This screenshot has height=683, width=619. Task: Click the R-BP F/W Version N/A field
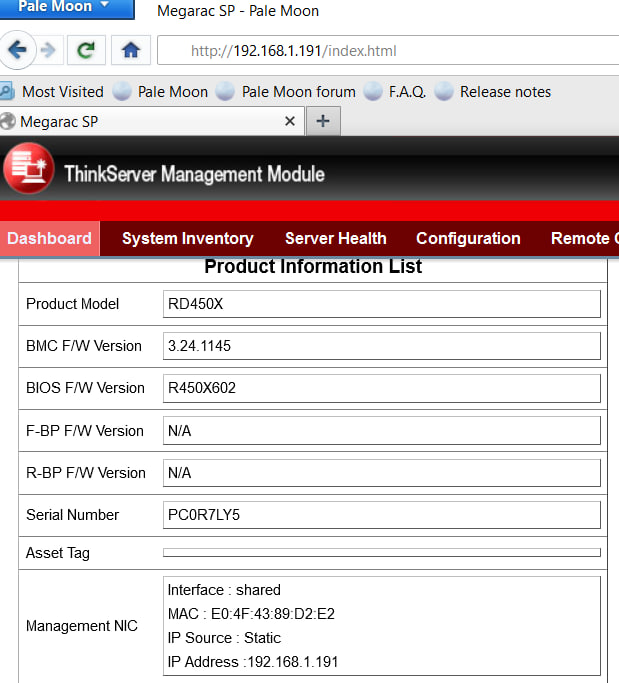382,473
